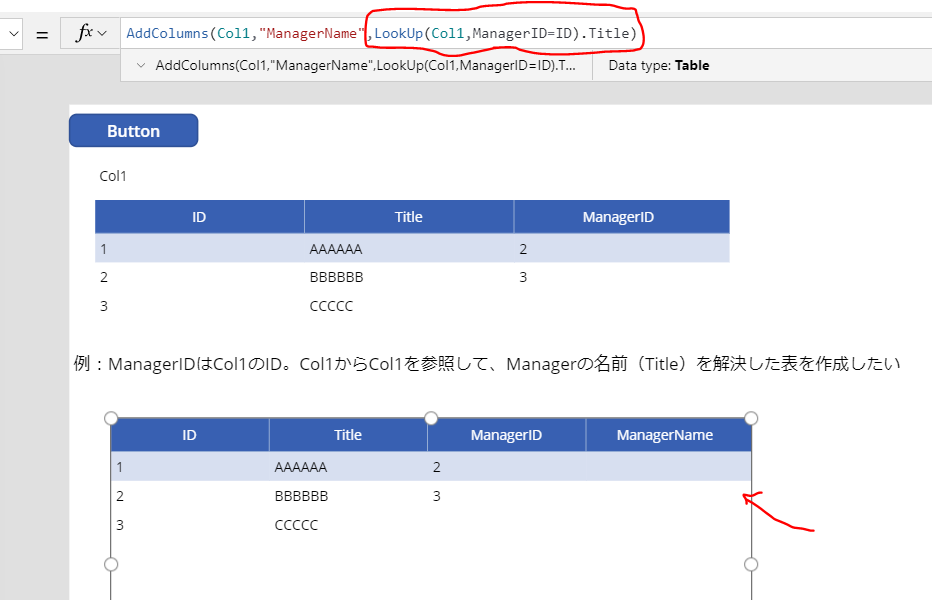The width and height of the screenshot is (932, 600).
Task: Click the ManagerID header in lower table
Action: (x=506, y=435)
